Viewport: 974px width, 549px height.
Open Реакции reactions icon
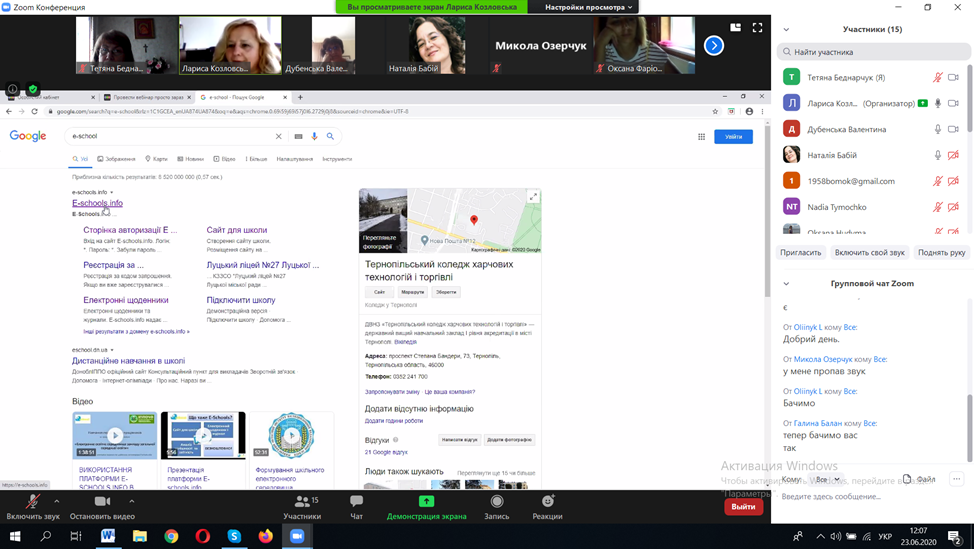(547, 507)
